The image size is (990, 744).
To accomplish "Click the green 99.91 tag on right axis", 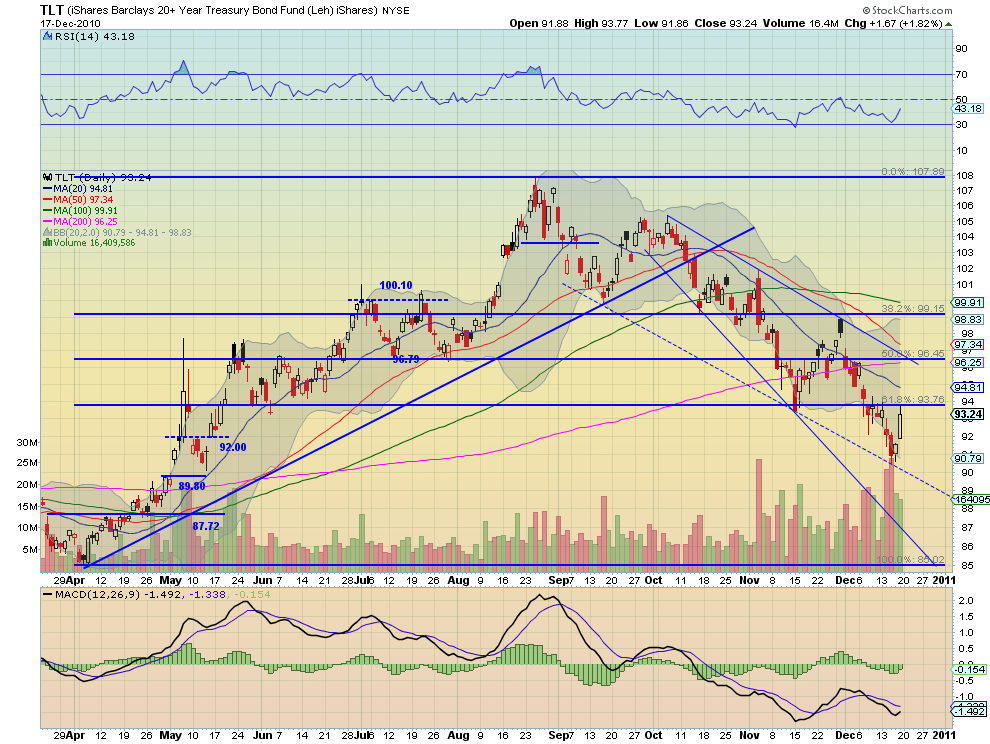I will click(968, 303).
